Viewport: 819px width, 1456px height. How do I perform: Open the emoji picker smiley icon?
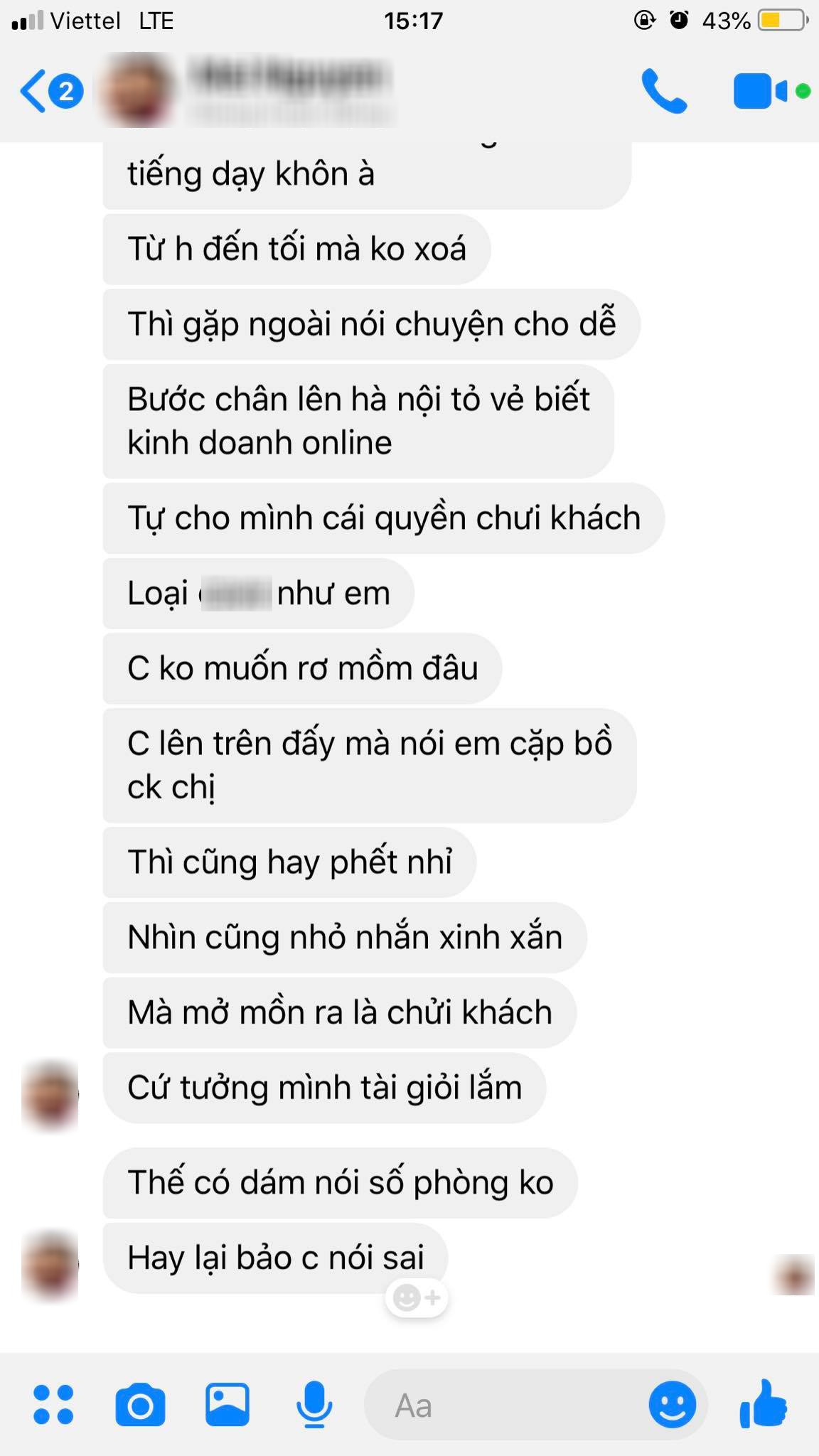point(672,1404)
